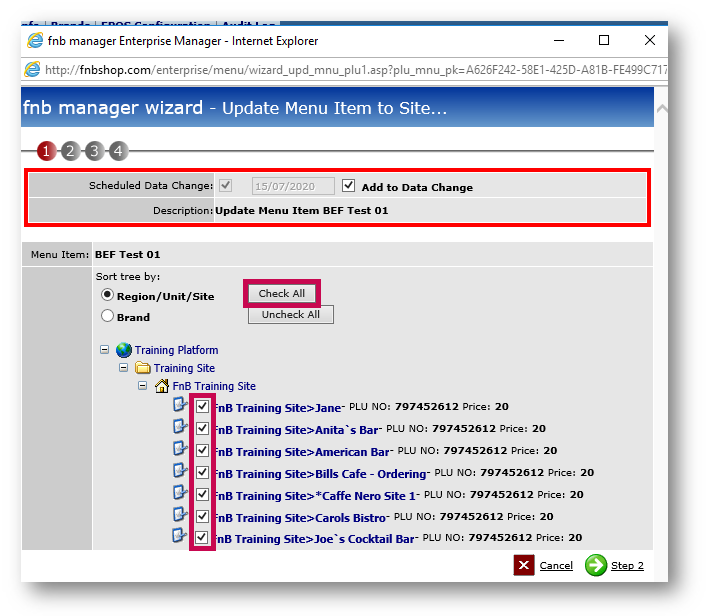Click the FnB Training Site>Jane label

tap(278, 408)
